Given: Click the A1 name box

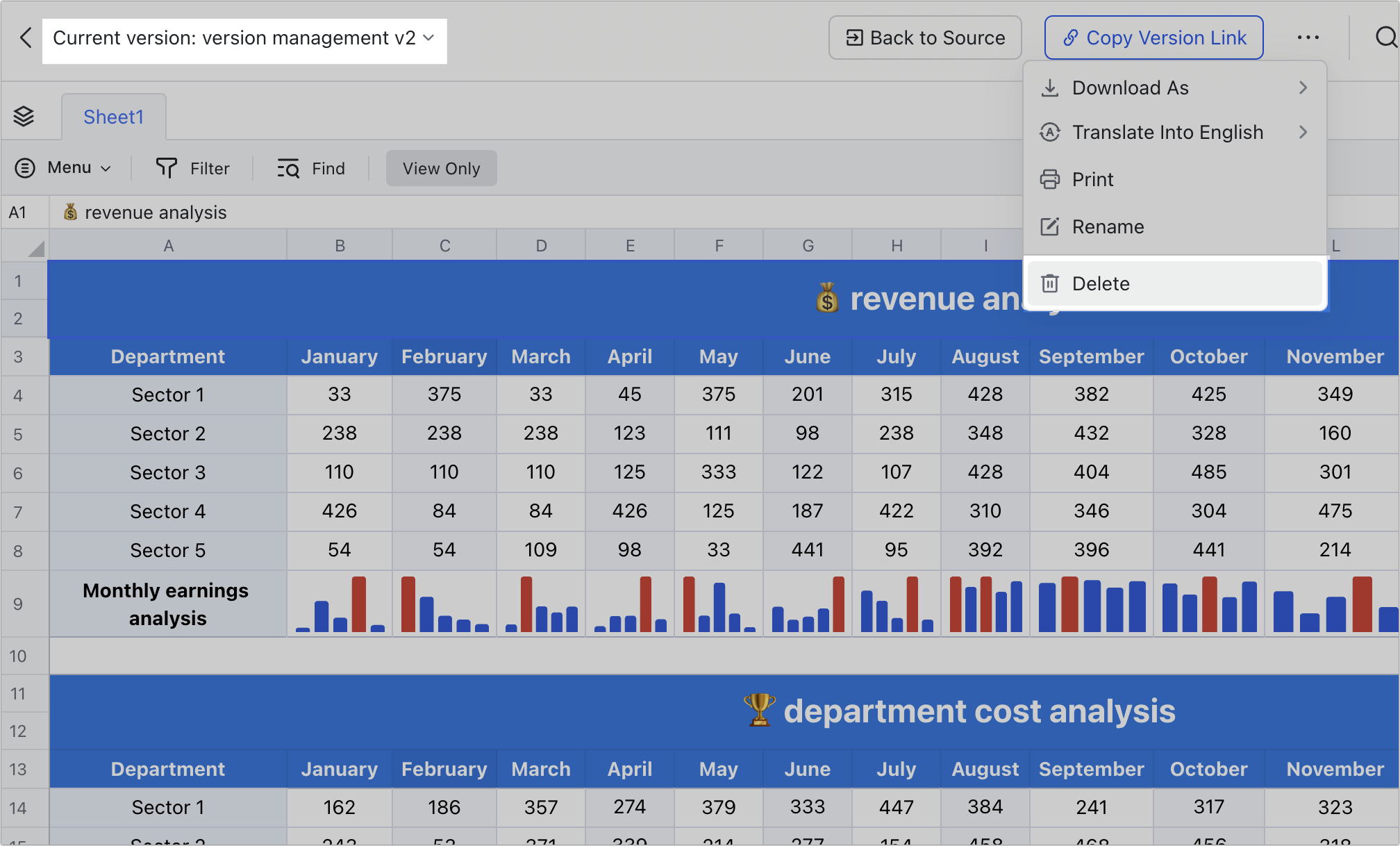Looking at the screenshot, I should coord(19,212).
